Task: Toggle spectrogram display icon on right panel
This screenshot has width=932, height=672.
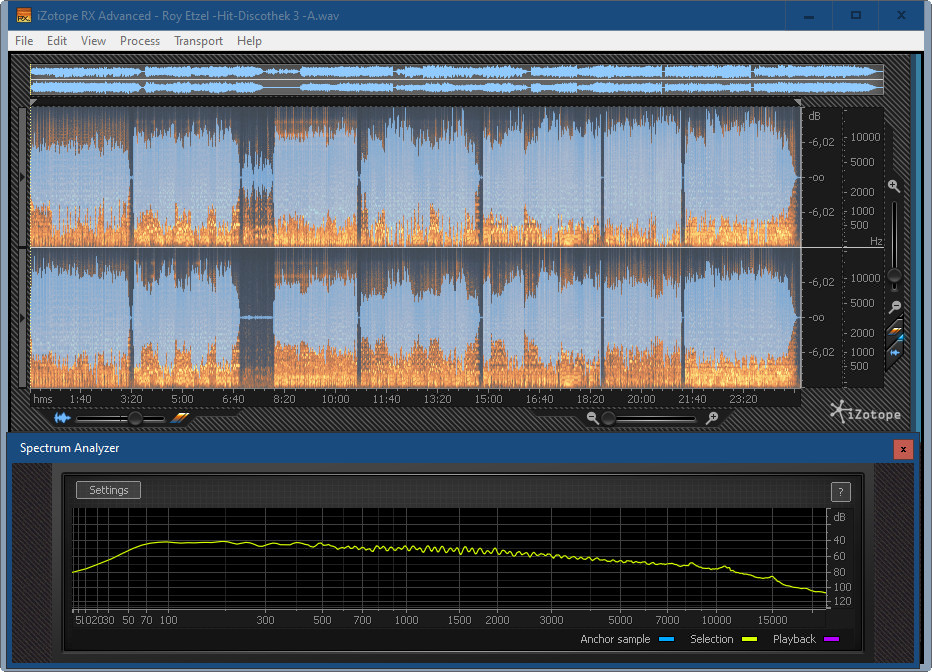Action: [x=896, y=331]
